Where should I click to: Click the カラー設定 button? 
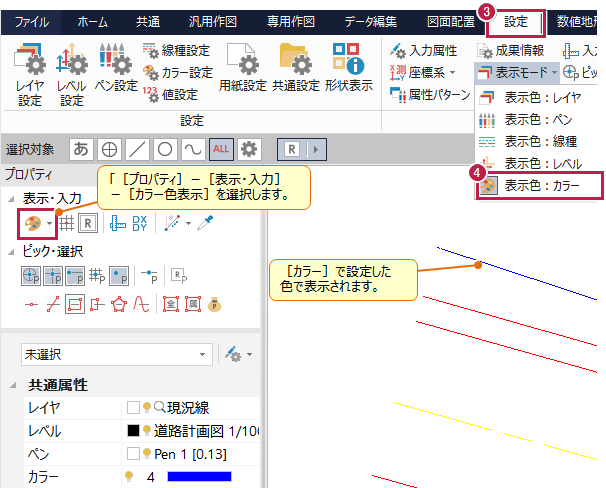pyautogui.click(x=178, y=72)
